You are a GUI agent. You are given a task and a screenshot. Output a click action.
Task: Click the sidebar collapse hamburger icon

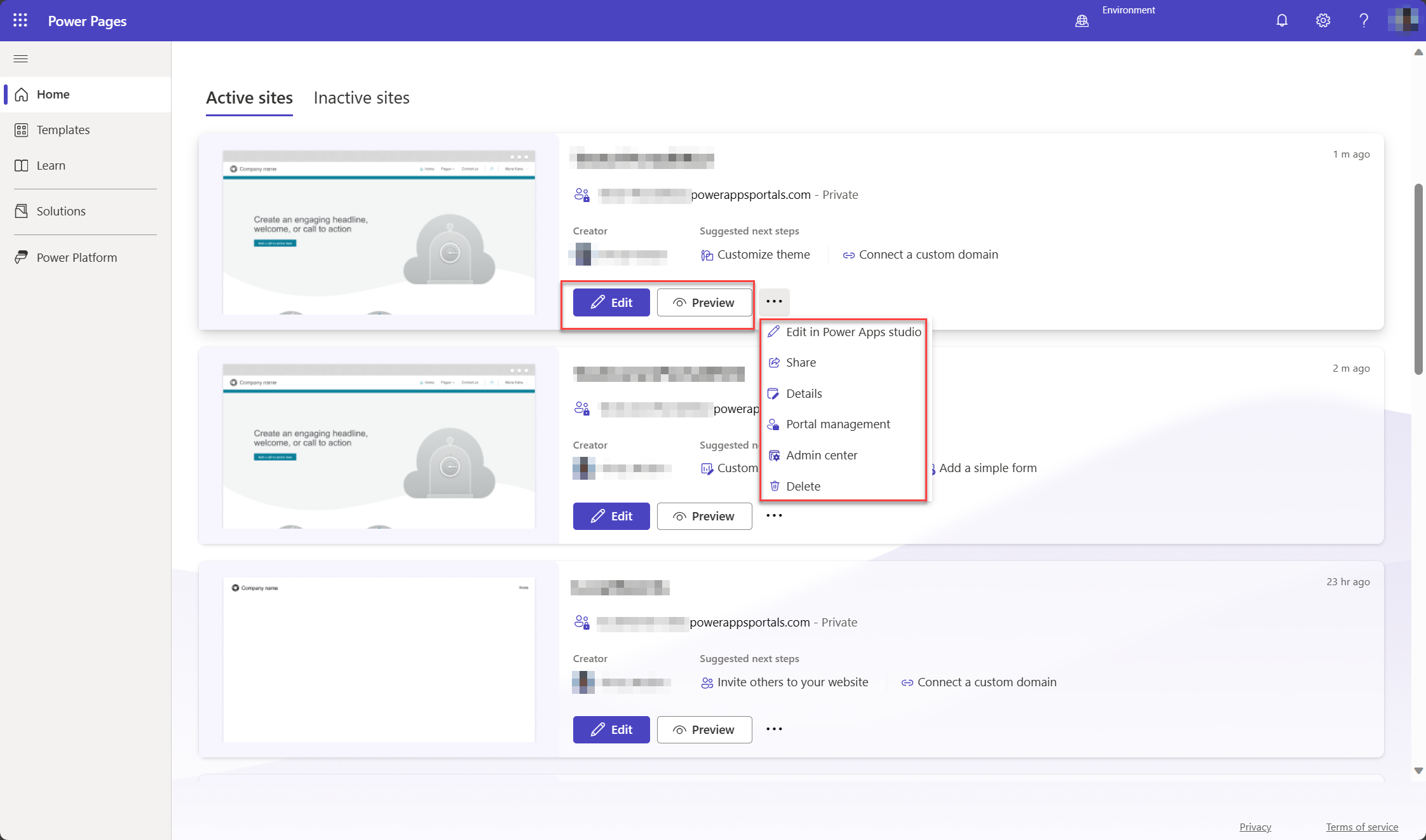(x=21, y=58)
